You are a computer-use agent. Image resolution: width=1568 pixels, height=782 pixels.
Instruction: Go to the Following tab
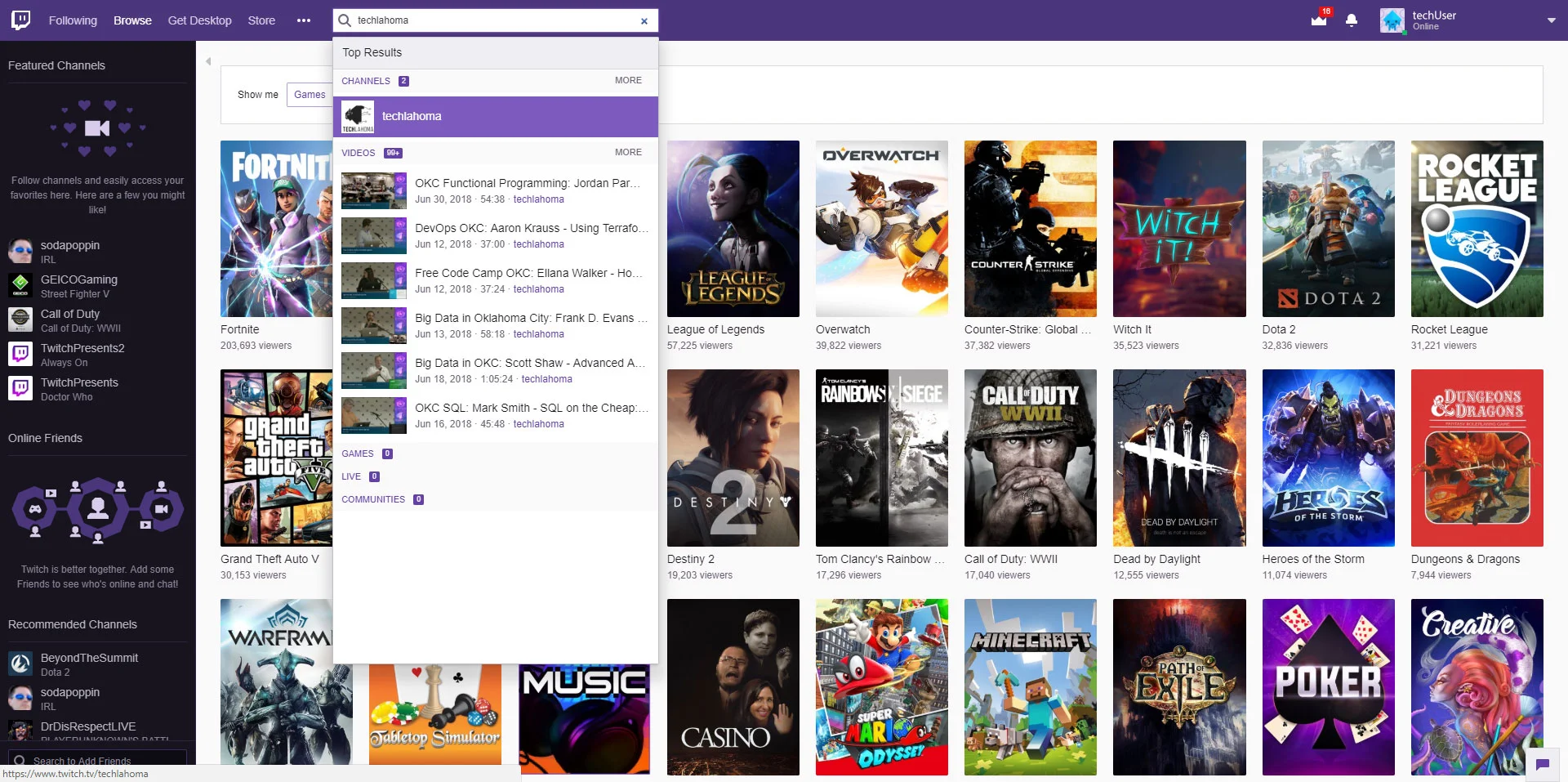point(73,20)
